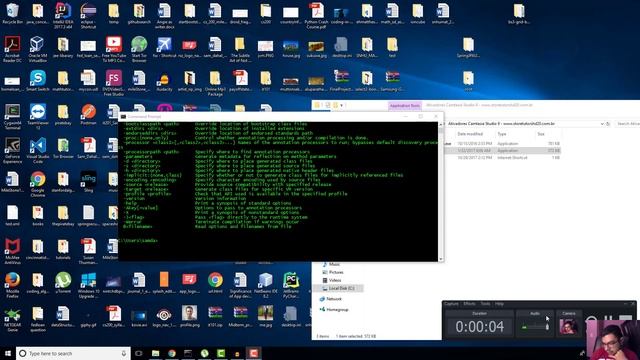Open GeForce Experience desktop icon
This screenshot has height=360, width=640.
tap(12, 150)
